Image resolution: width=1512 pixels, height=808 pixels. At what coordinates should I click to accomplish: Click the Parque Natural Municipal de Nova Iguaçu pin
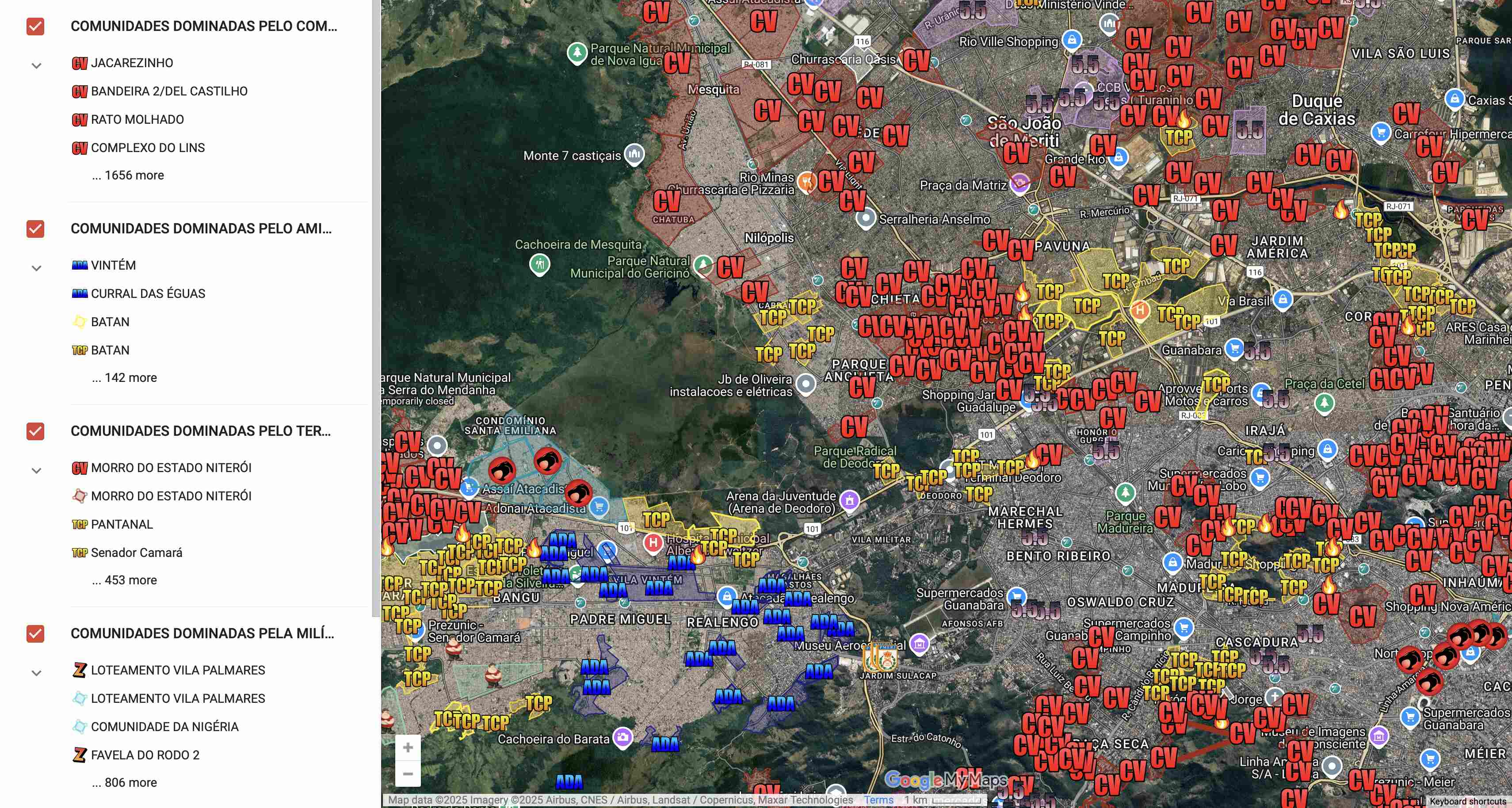pyautogui.click(x=577, y=53)
